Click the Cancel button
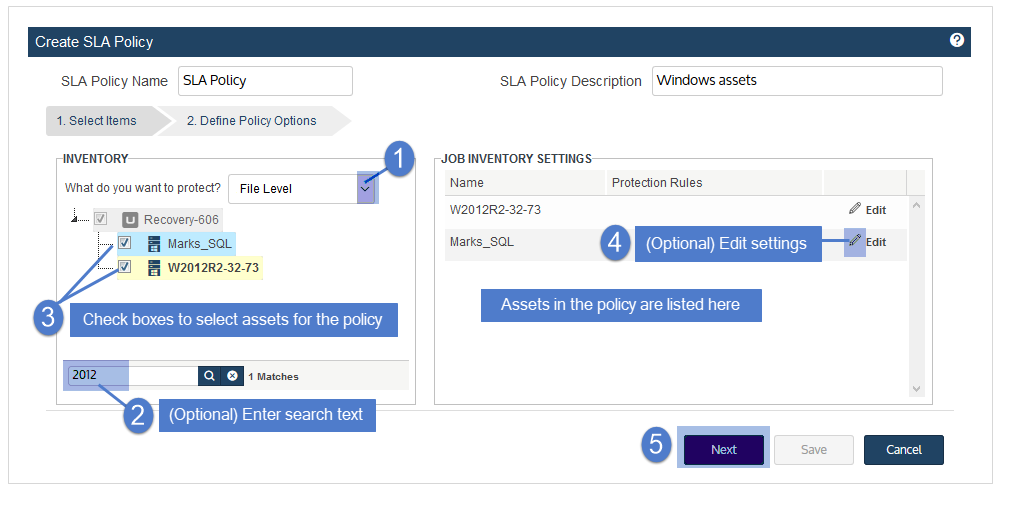1031x517 pixels. tap(903, 450)
